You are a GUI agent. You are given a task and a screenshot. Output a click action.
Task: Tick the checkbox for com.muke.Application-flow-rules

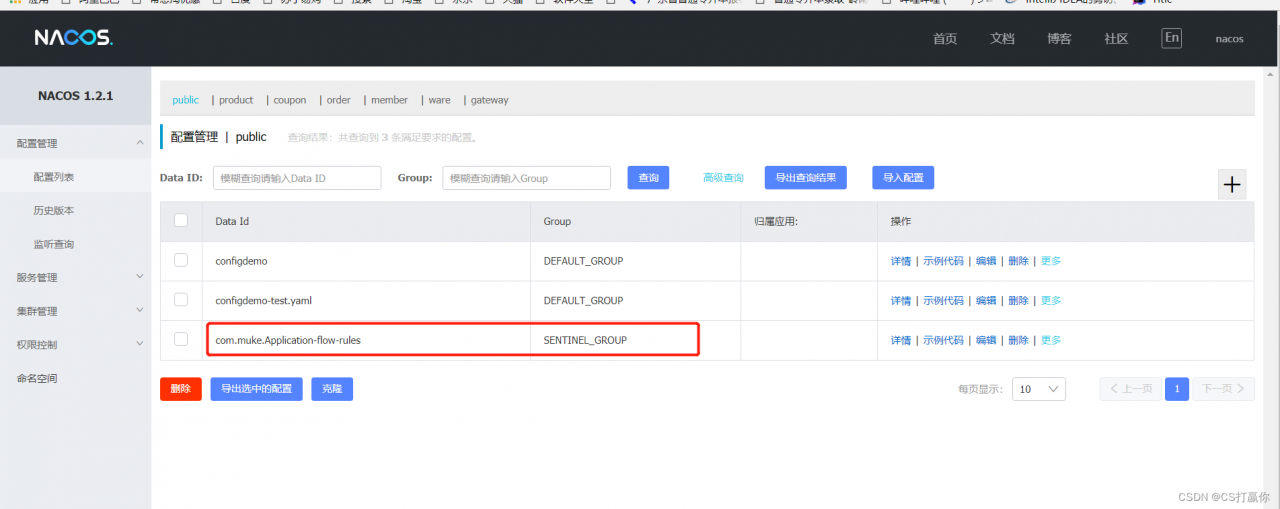pos(181,339)
